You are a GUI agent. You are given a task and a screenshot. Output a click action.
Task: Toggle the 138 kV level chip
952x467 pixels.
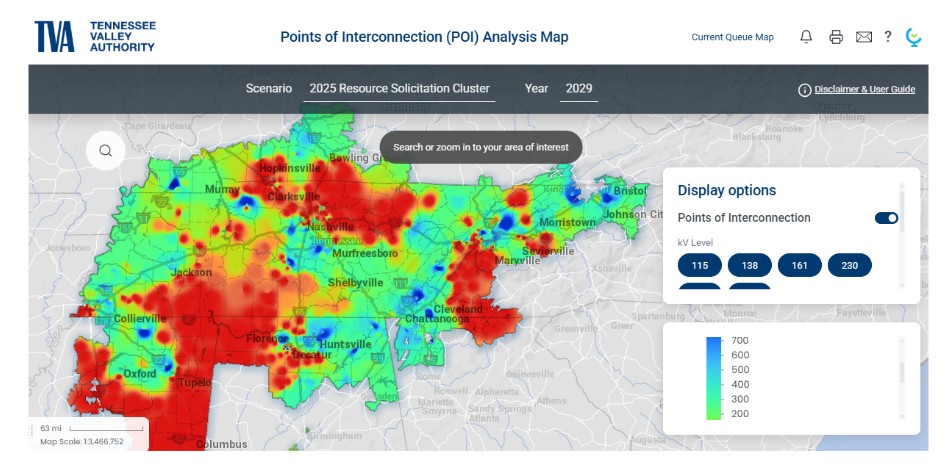[749, 265]
